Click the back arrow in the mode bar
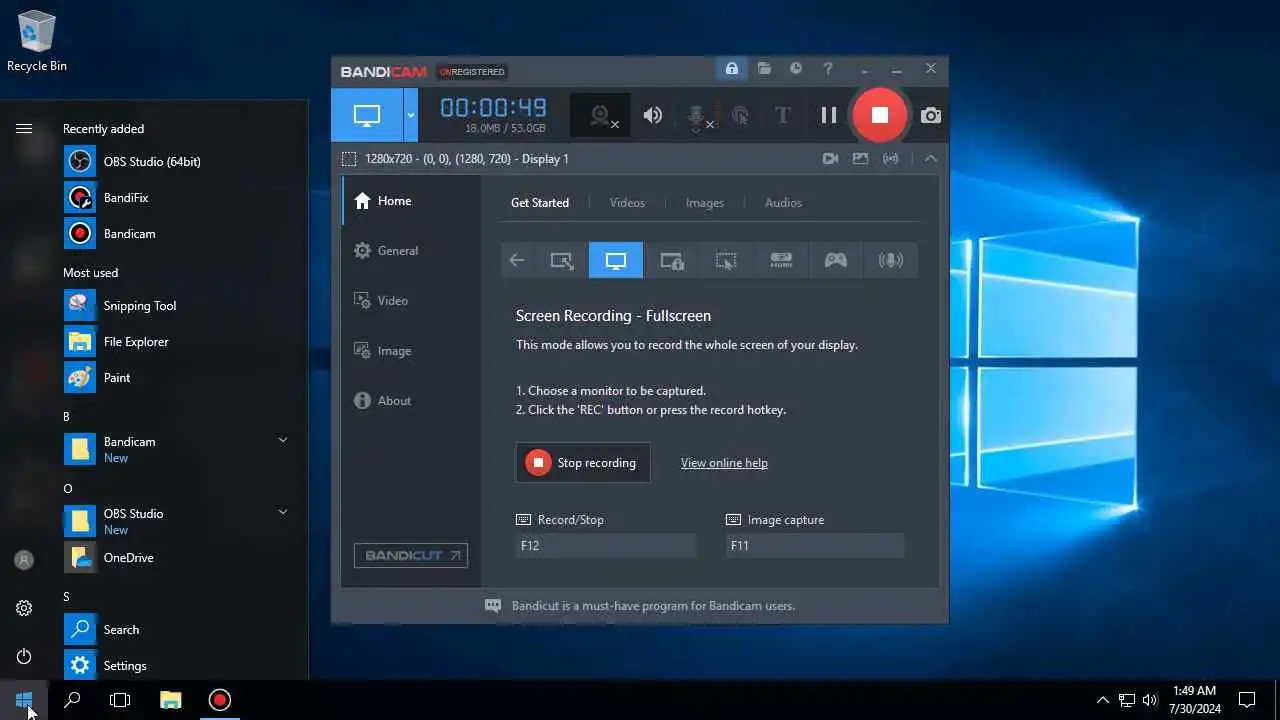 pos(517,261)
